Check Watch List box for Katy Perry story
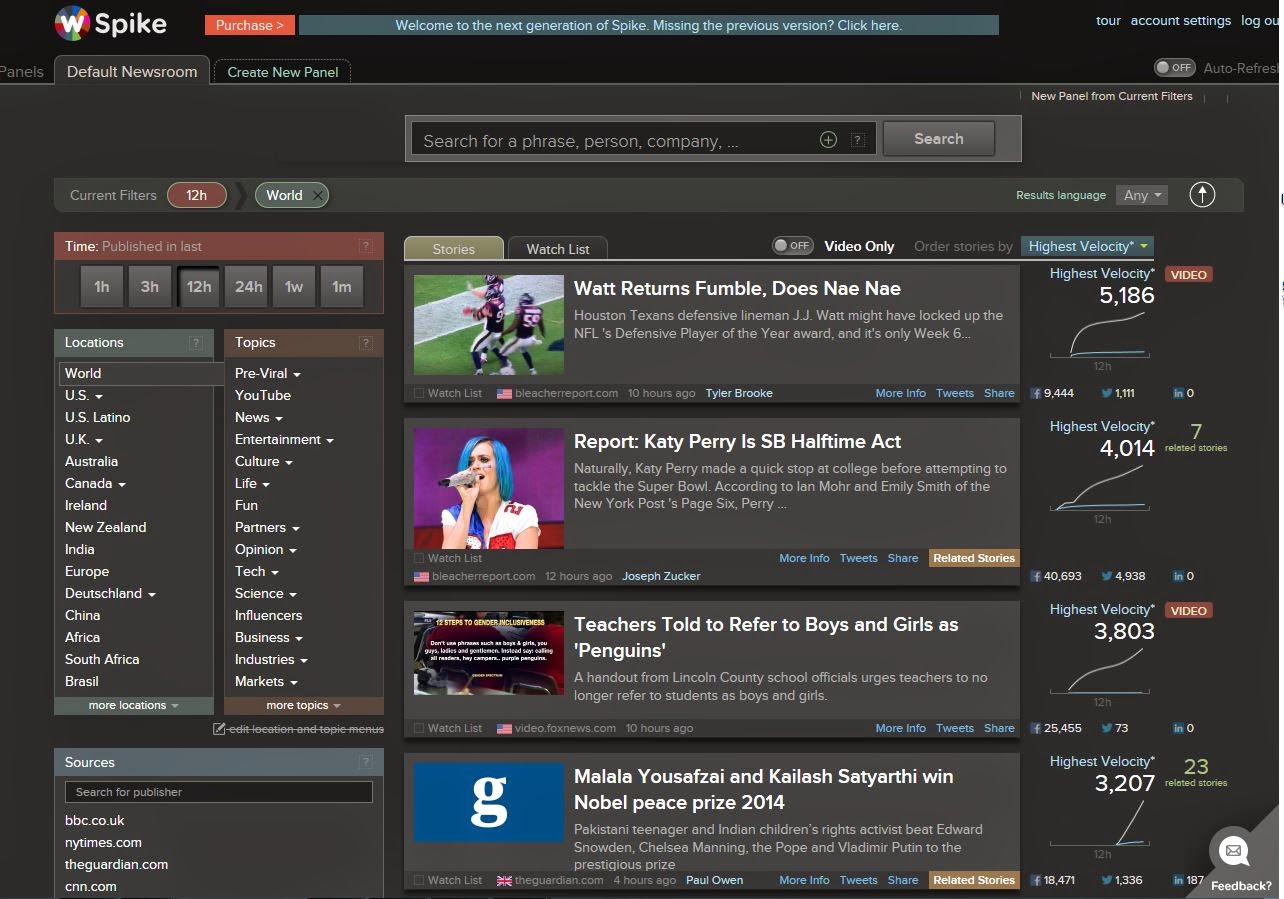The width and height of the screenshot is (1284, 899). coord(419,558)
